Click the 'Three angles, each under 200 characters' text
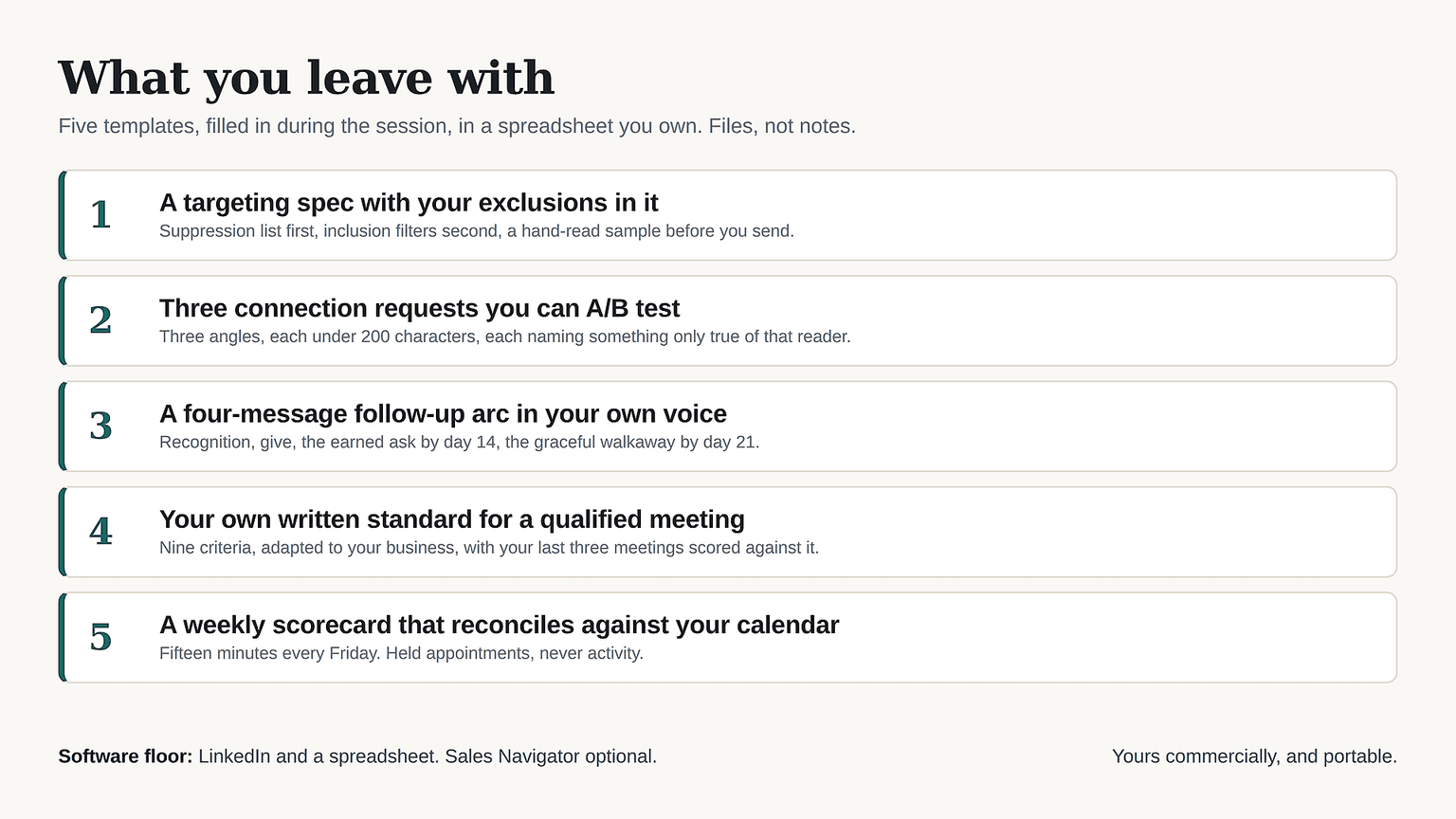This screenshot has width=1456, height=819. pos(505,337)
